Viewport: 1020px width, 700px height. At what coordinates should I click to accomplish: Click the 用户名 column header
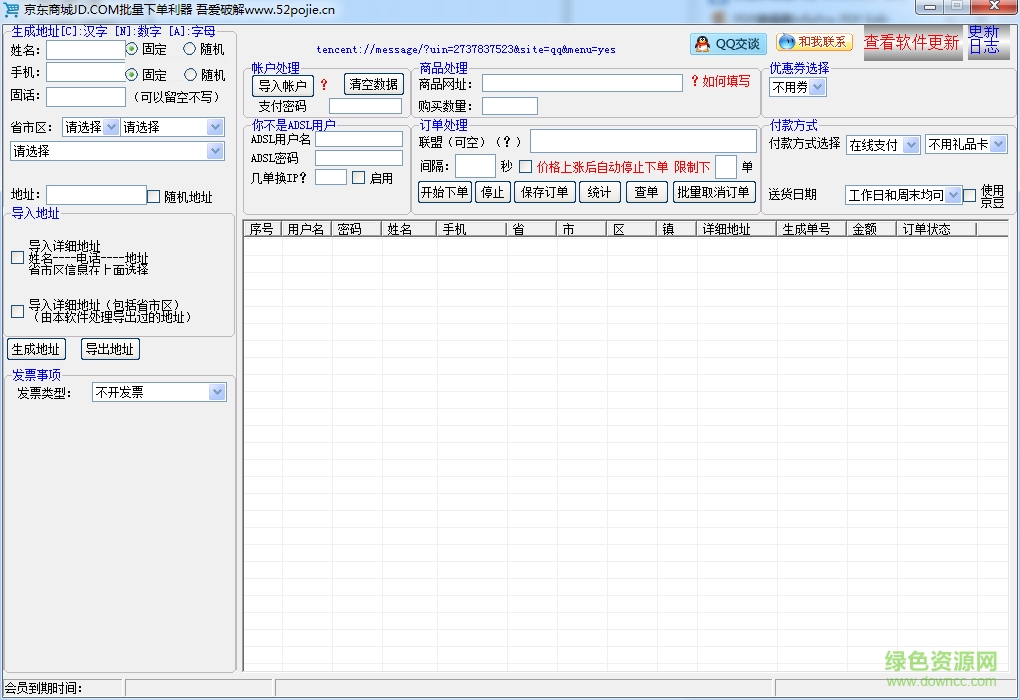click(x=306, y=229)
